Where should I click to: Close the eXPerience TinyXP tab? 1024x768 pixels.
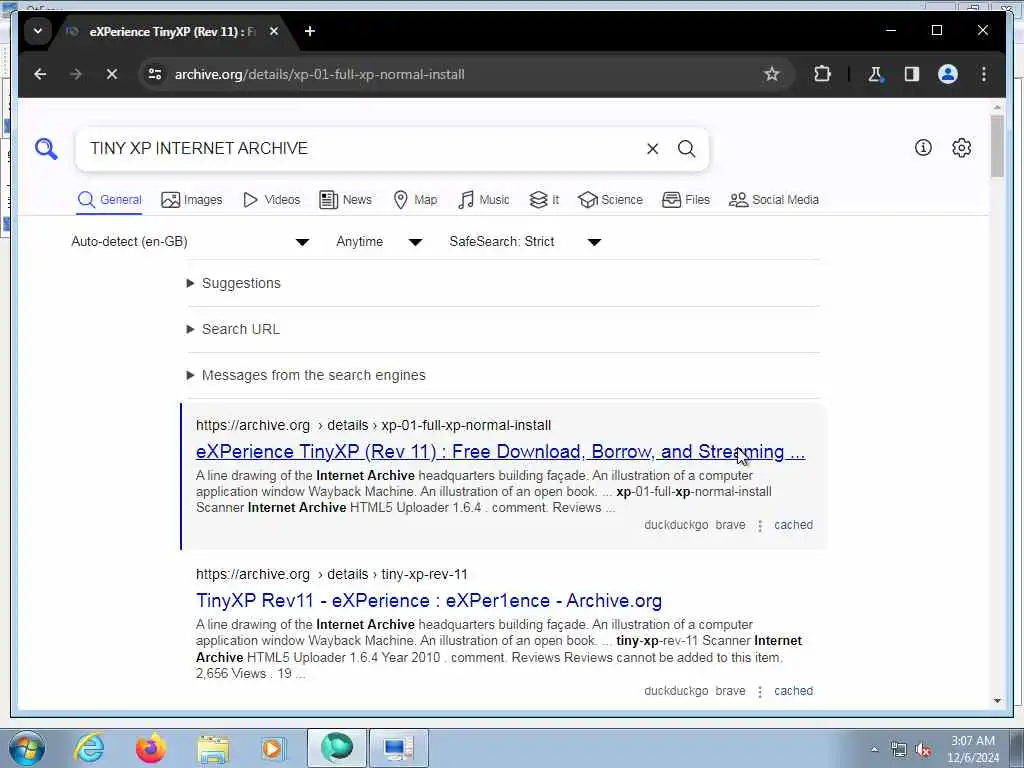(274, 31)
